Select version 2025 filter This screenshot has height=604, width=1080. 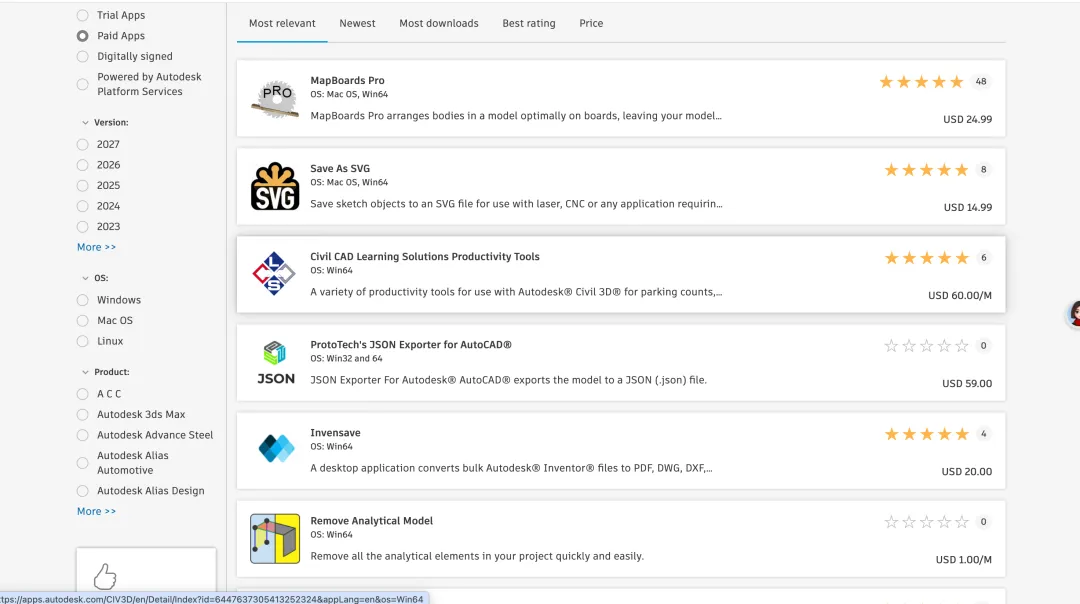(83, 186)
